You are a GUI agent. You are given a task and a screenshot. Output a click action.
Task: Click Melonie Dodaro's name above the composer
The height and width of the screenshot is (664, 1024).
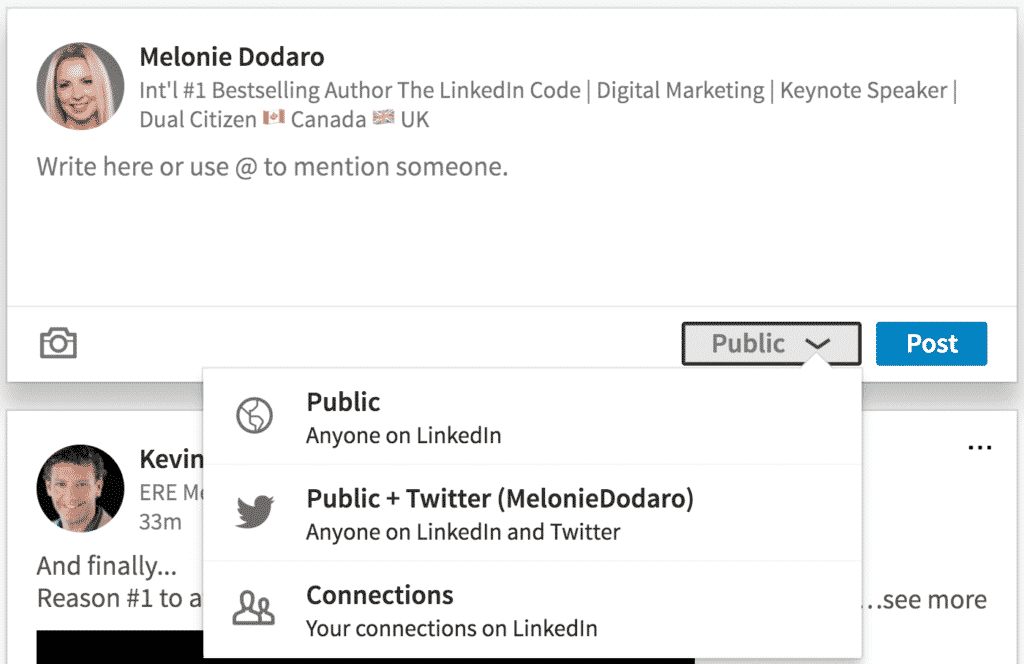click(x=232, y=57)
